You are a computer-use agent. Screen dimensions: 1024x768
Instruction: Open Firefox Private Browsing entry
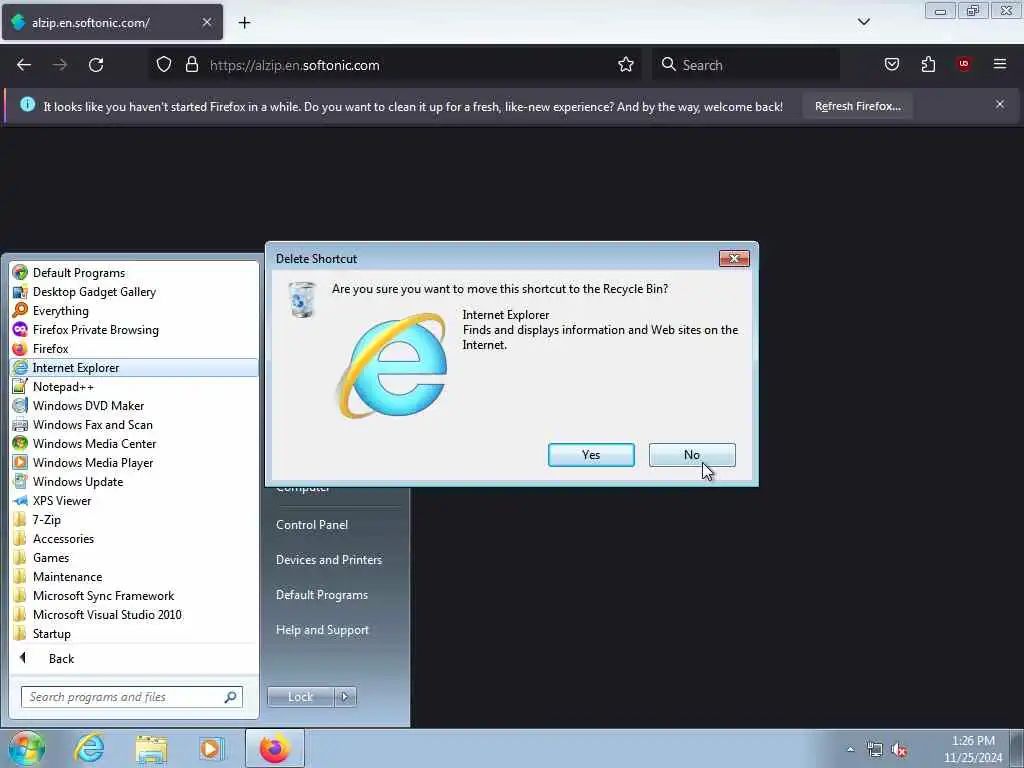click(134, 330)
